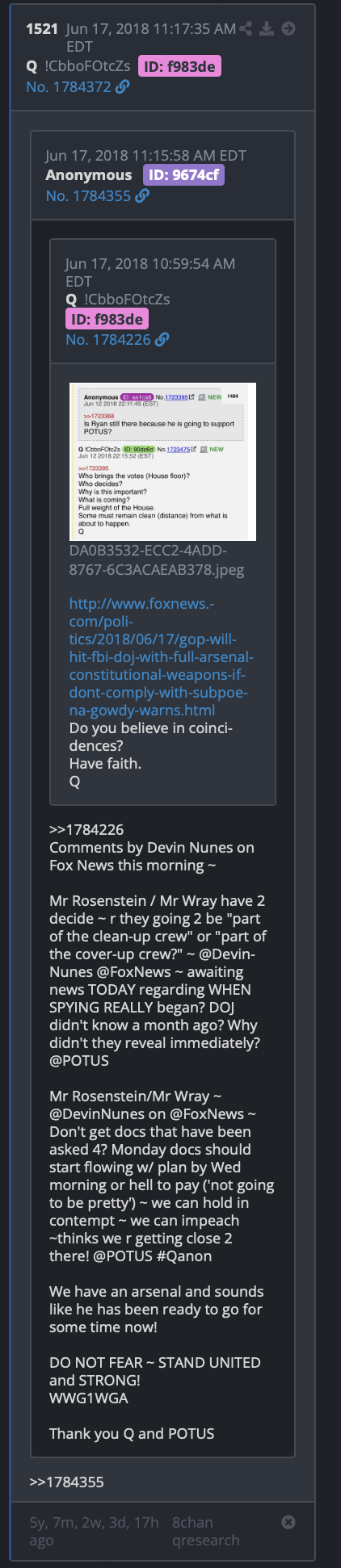Click the chain-link icon beside No. 1784355

point(142,195)
